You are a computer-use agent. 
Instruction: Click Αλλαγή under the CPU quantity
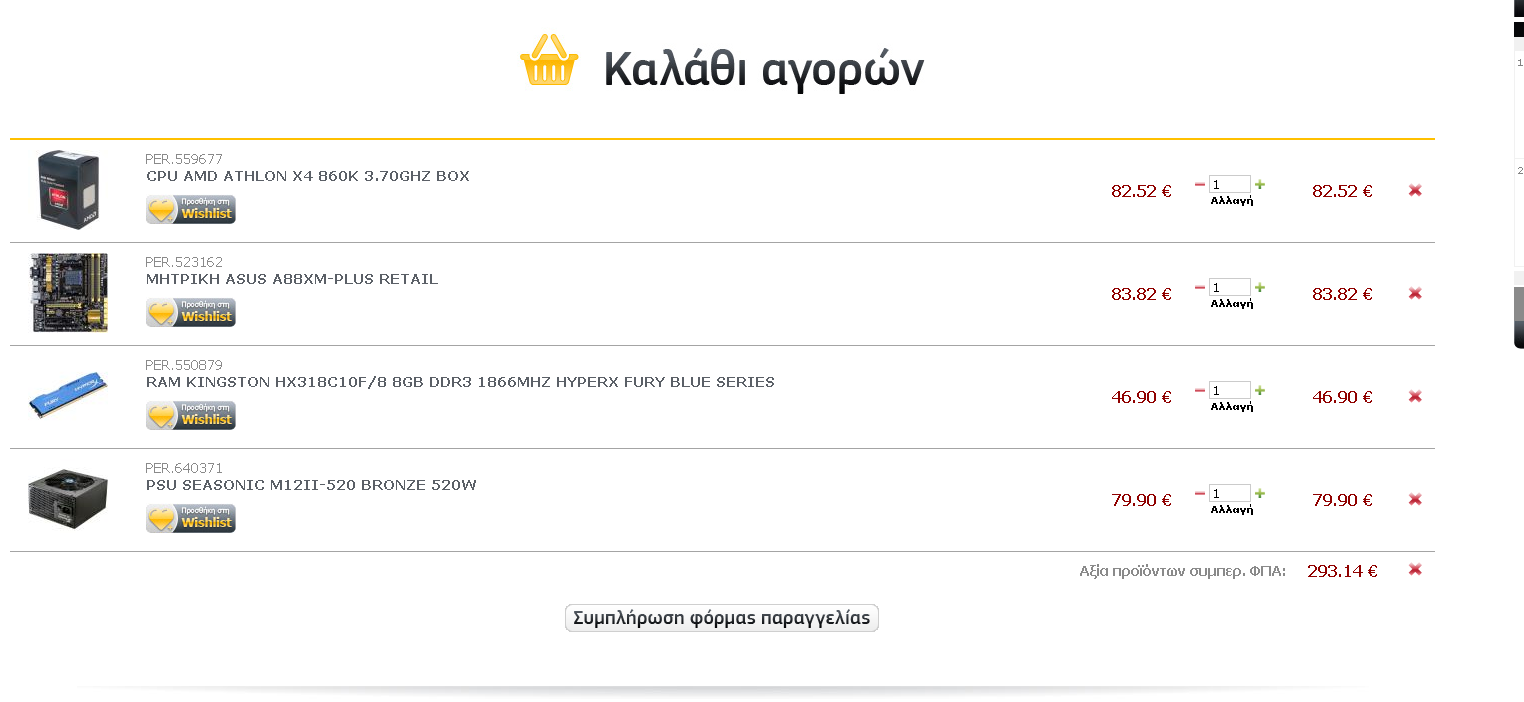(x=1231, y=200)
